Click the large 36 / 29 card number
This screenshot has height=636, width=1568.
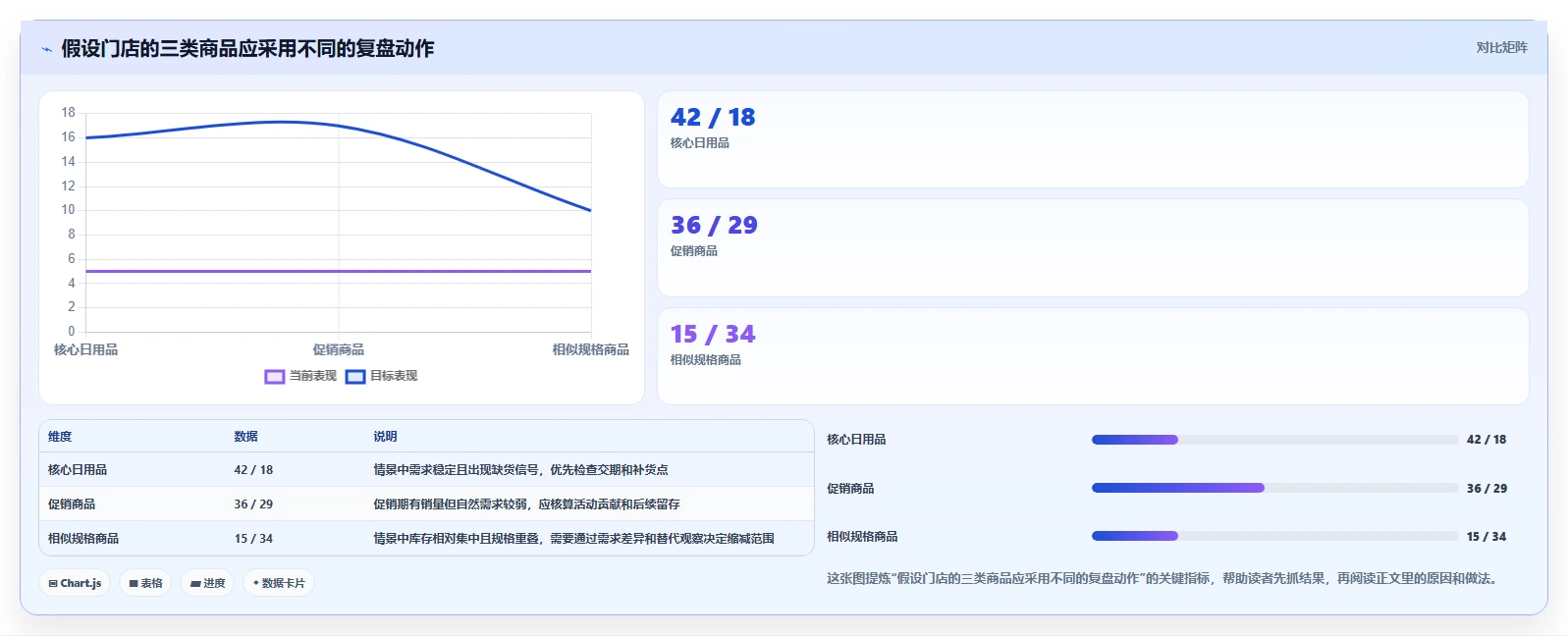pyautogui.click(x=714, y=226)
